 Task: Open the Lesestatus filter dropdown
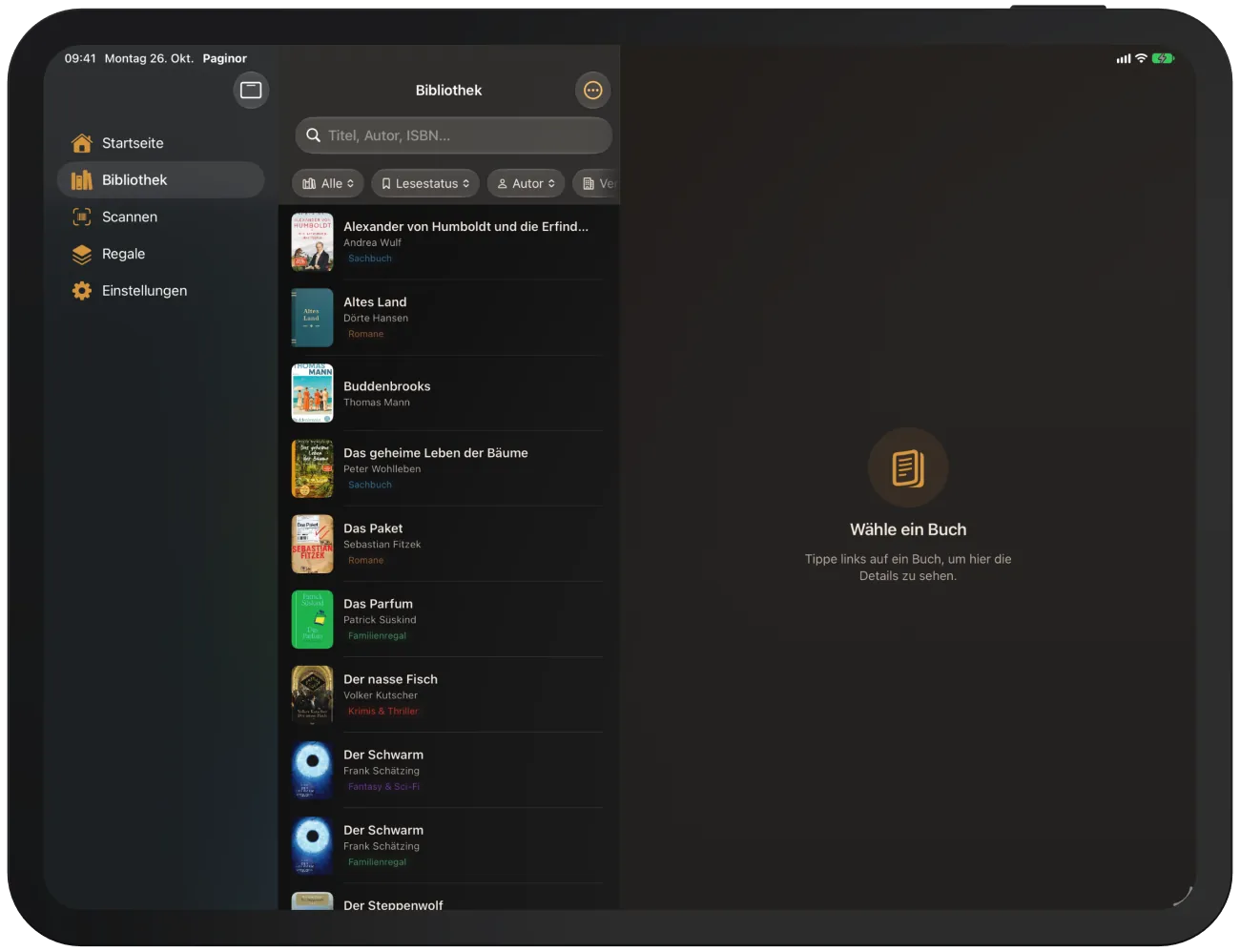pos(425,183)
